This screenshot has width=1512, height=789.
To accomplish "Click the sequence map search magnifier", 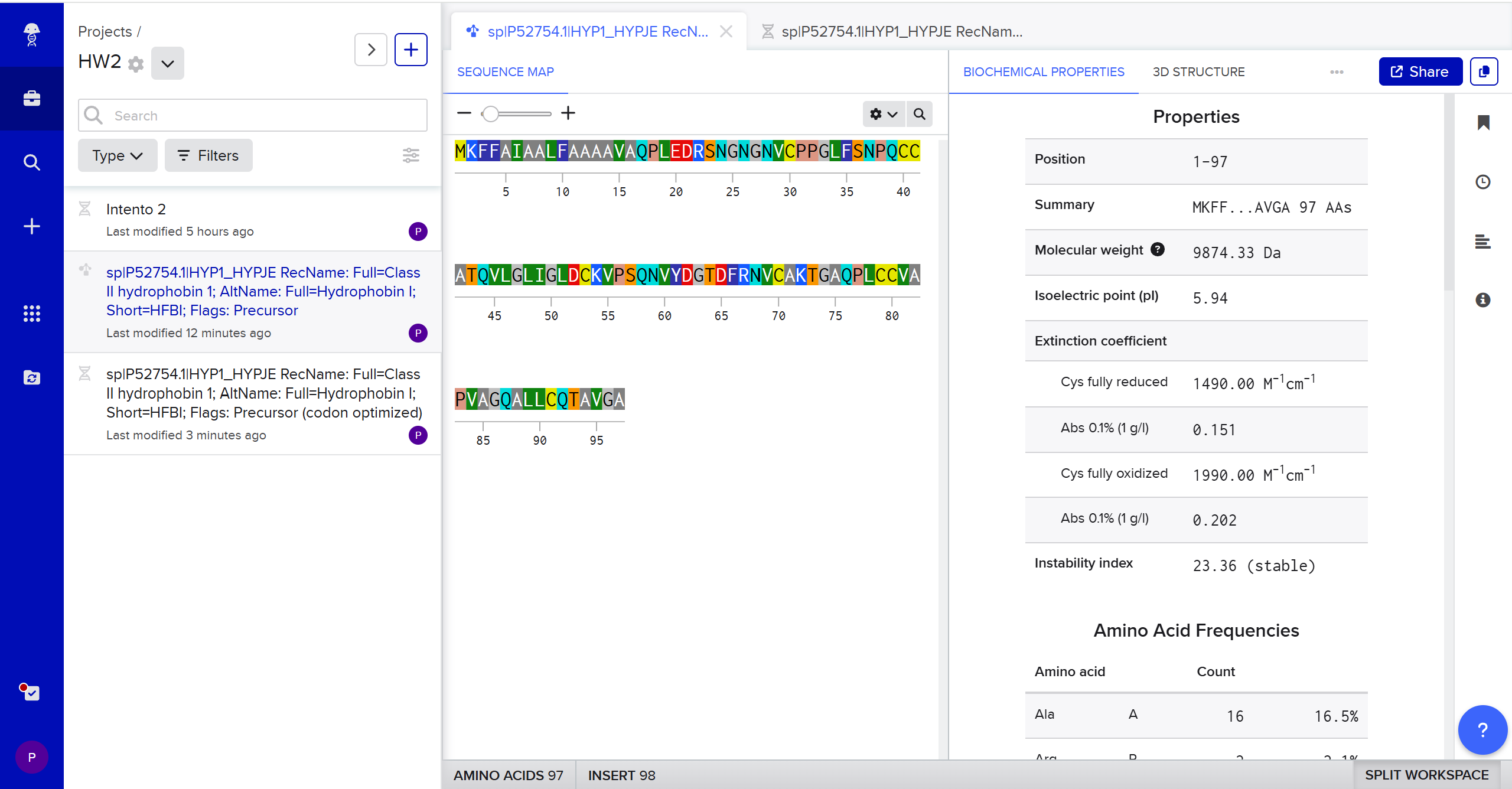I will (920, 114).
